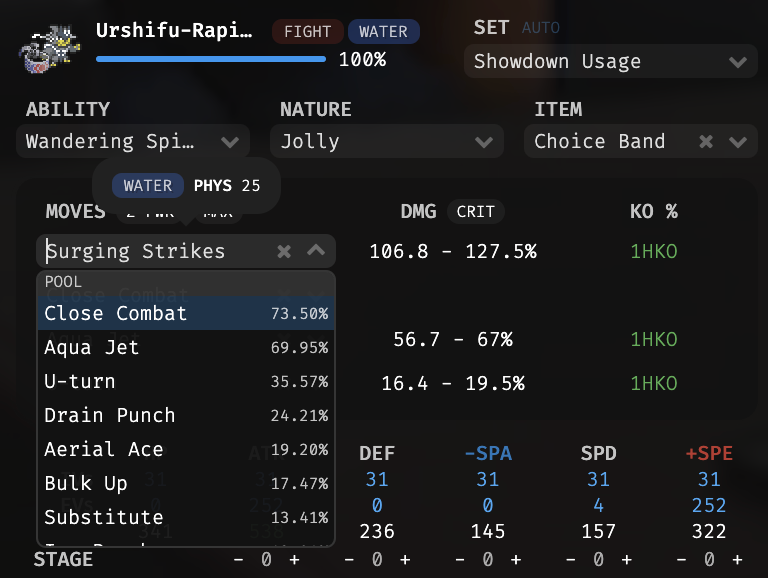Toggle the CRIT damage button
Image resolution: width=768 pixels, height=578 pixels.
tap(476, 212)
